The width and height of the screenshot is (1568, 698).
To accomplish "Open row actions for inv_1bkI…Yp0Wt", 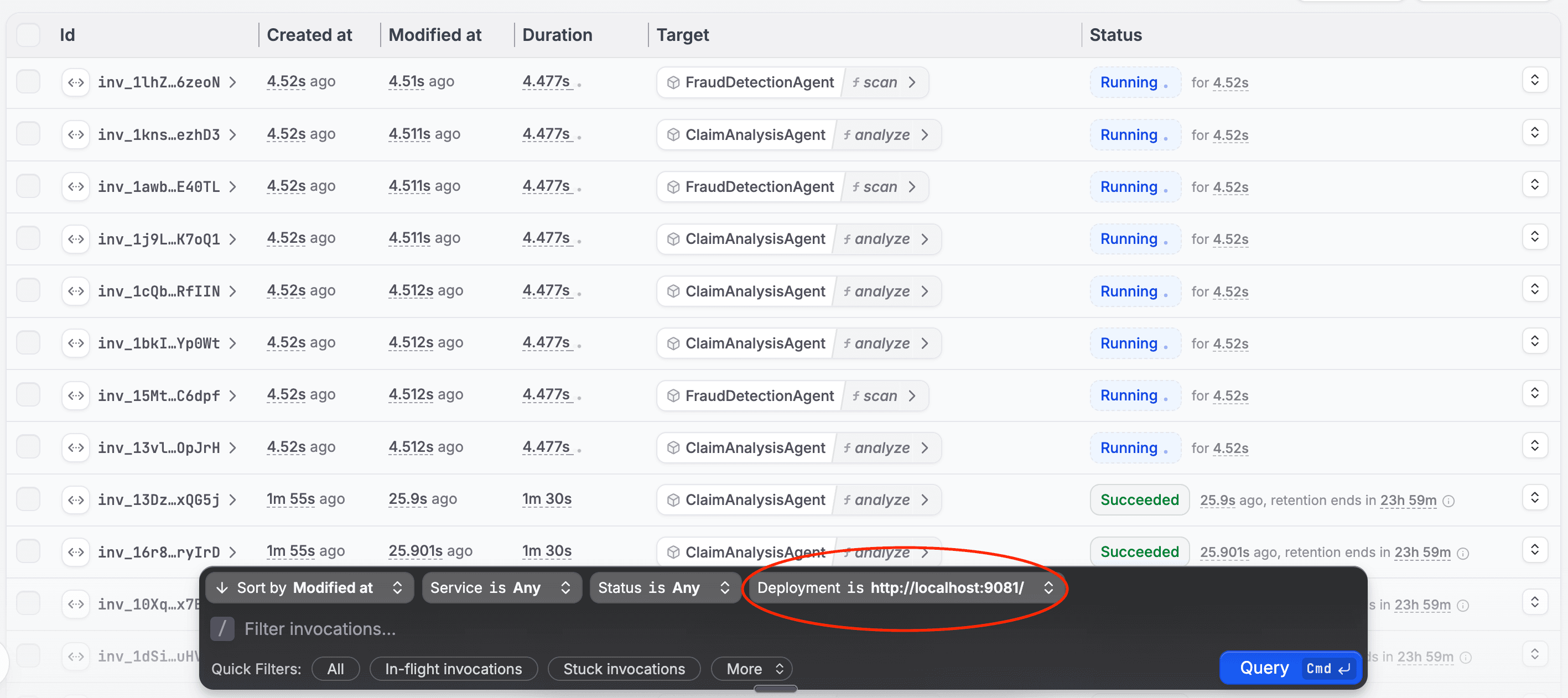I will pyautogui.click(x=1534, y=341).
